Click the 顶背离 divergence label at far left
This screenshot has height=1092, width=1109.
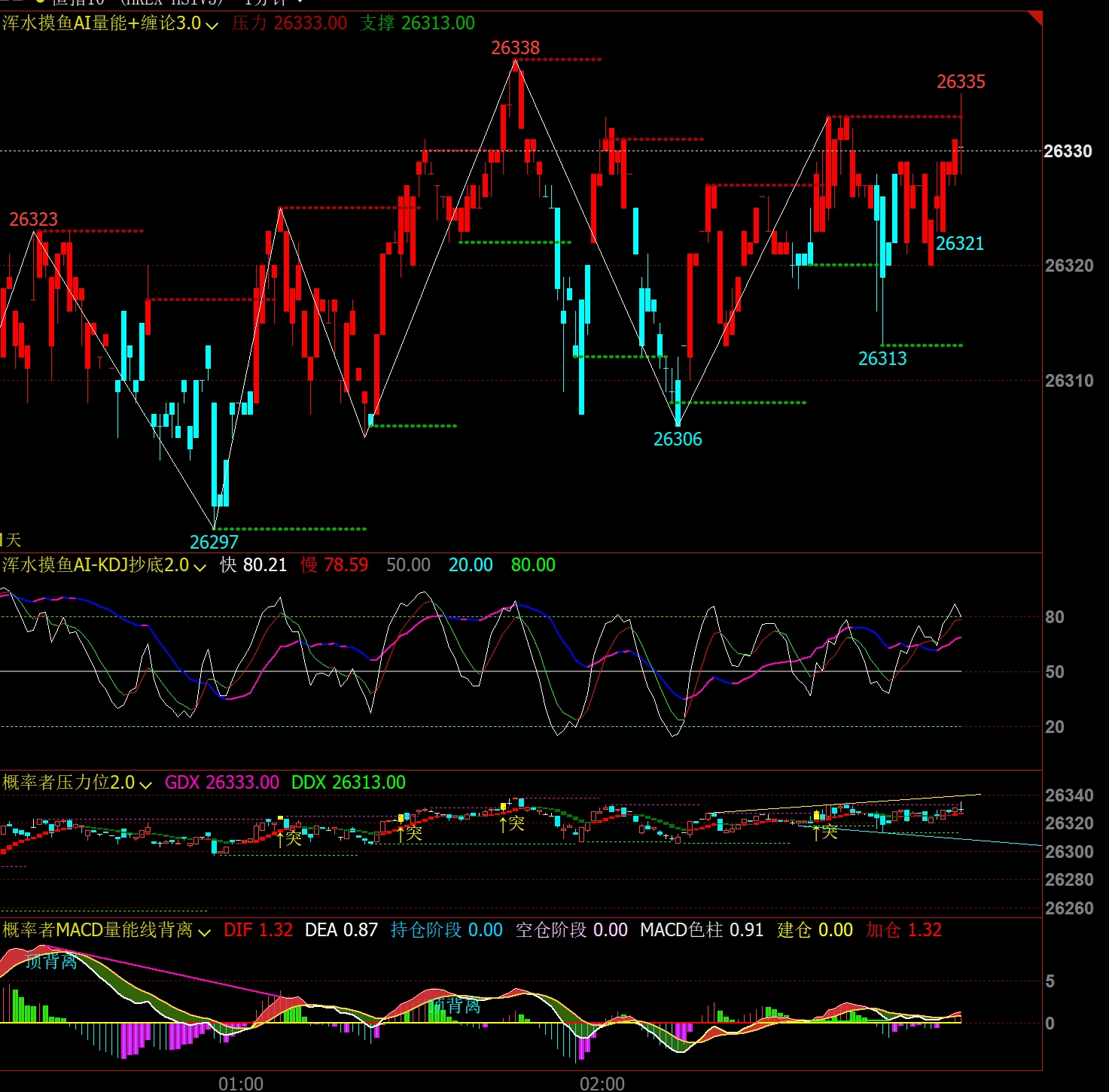click(x=50, y=961)
